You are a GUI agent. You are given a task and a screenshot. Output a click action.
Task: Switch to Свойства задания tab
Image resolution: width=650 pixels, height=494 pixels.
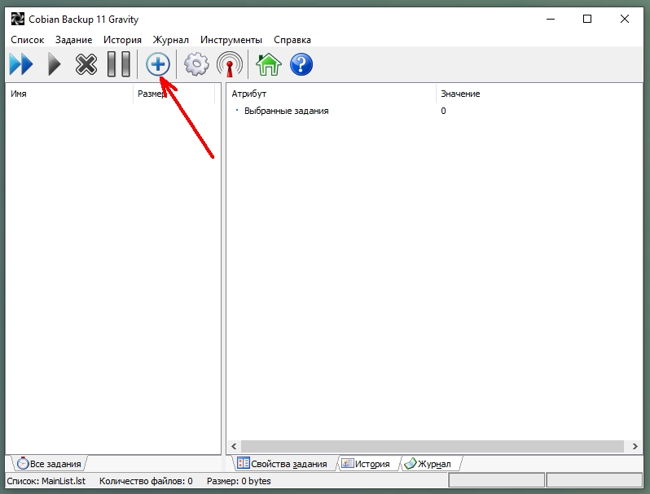[x=283, y=464]
